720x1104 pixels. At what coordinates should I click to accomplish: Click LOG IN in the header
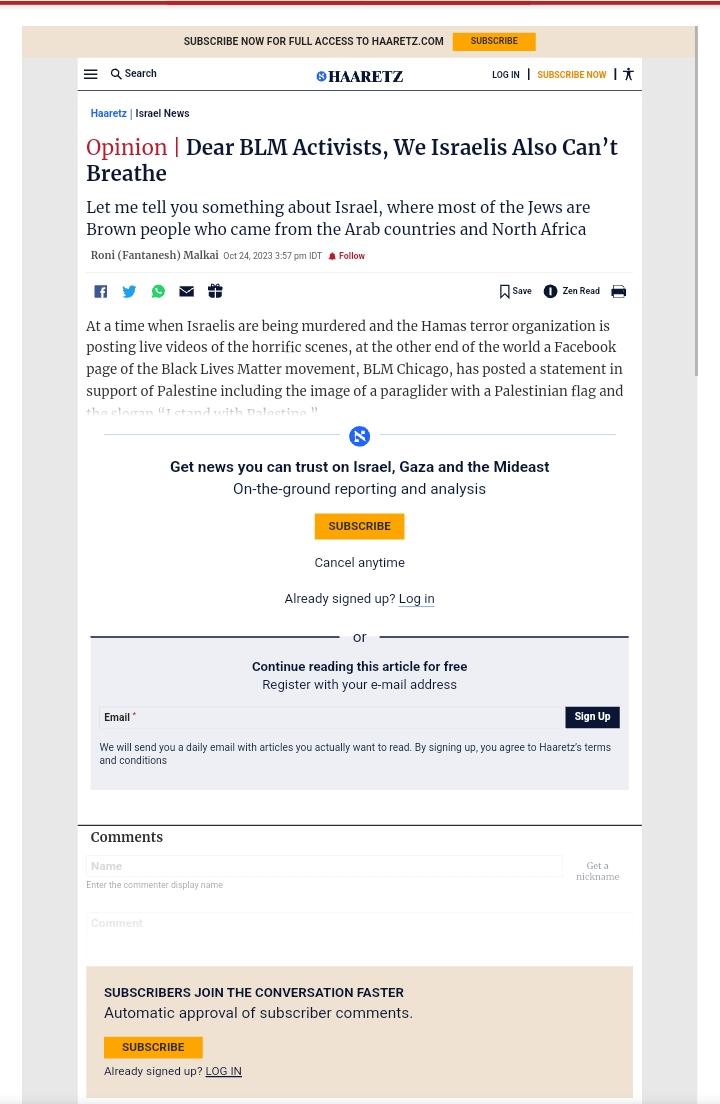[x=505, y=75]
